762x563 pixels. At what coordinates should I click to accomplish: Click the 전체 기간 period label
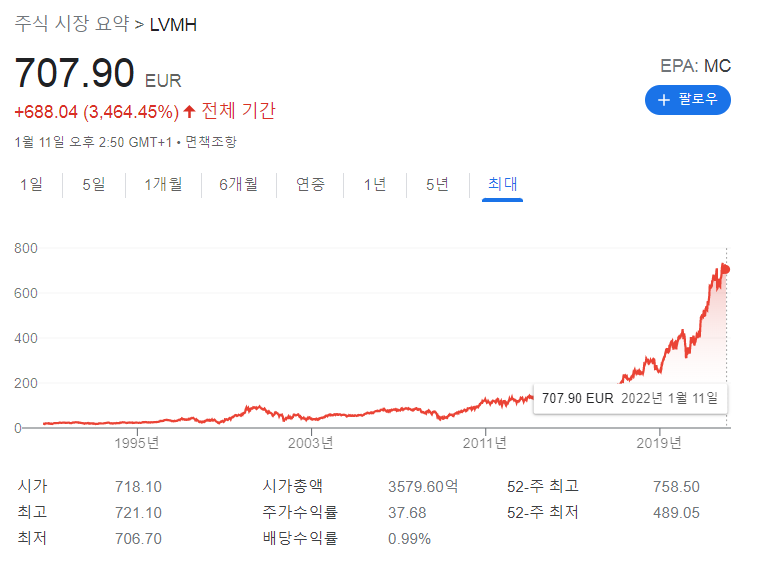[239, 111]
